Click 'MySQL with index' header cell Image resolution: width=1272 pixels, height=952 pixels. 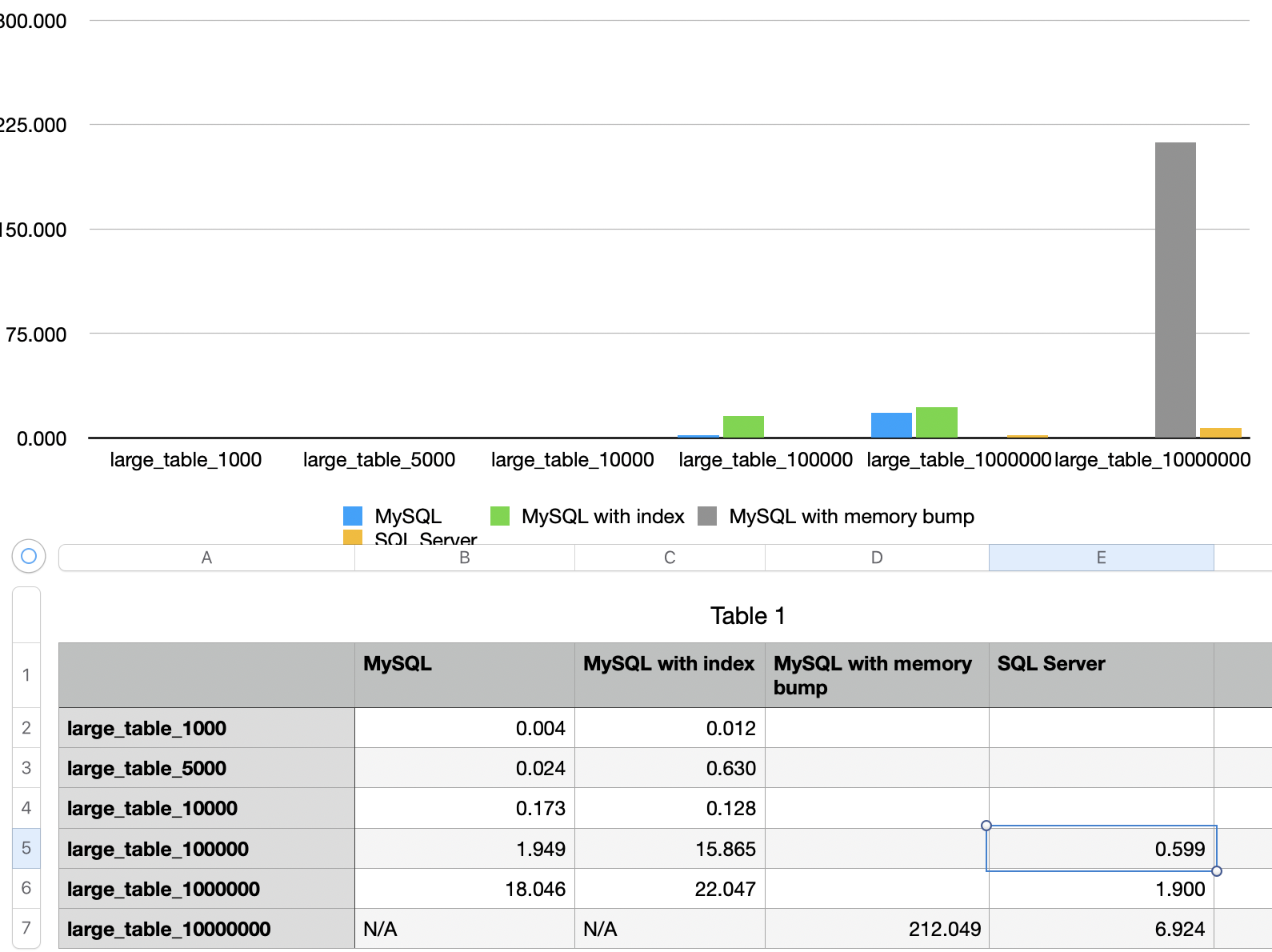click(670, 675)
